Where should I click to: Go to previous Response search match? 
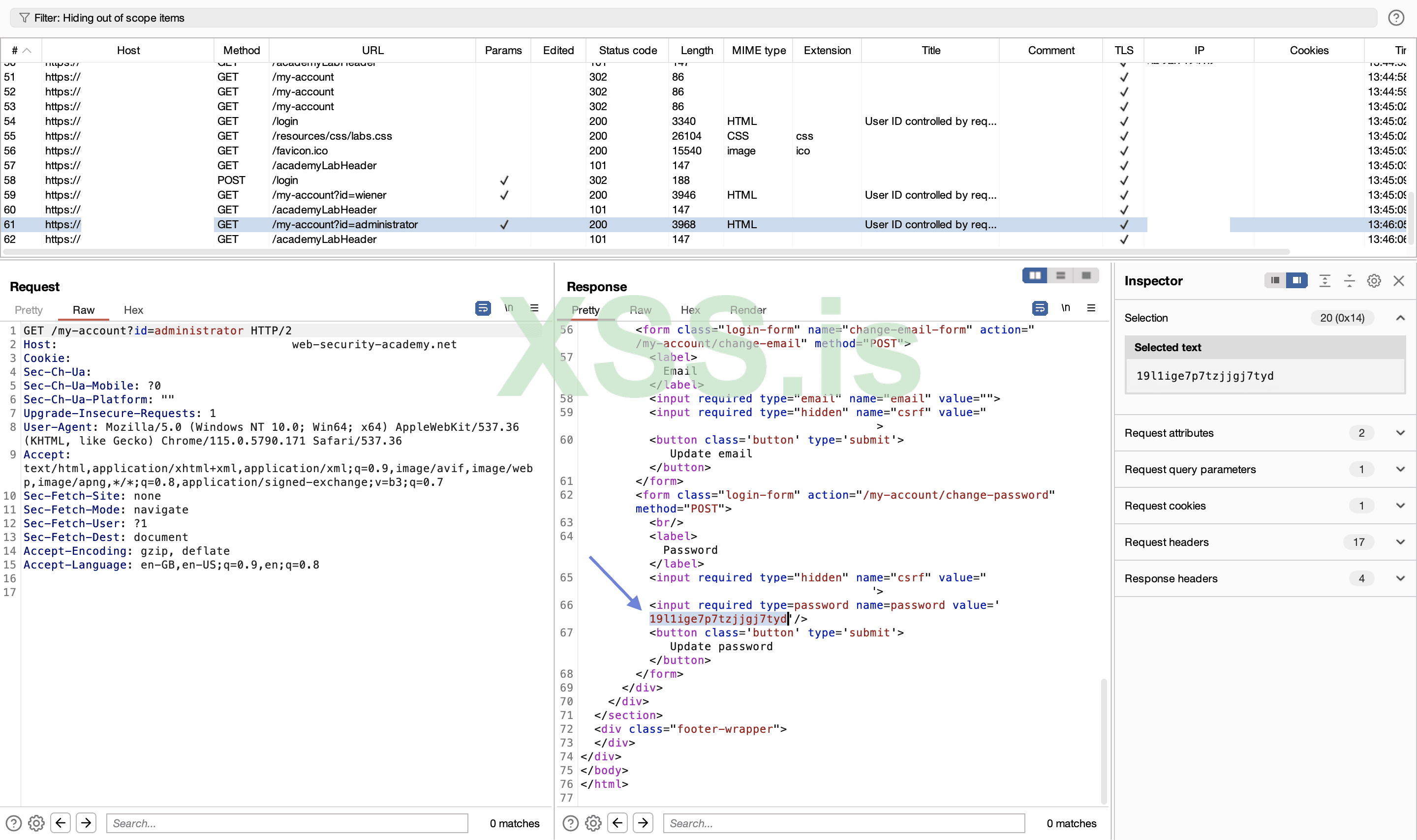[x=617, y=823]
